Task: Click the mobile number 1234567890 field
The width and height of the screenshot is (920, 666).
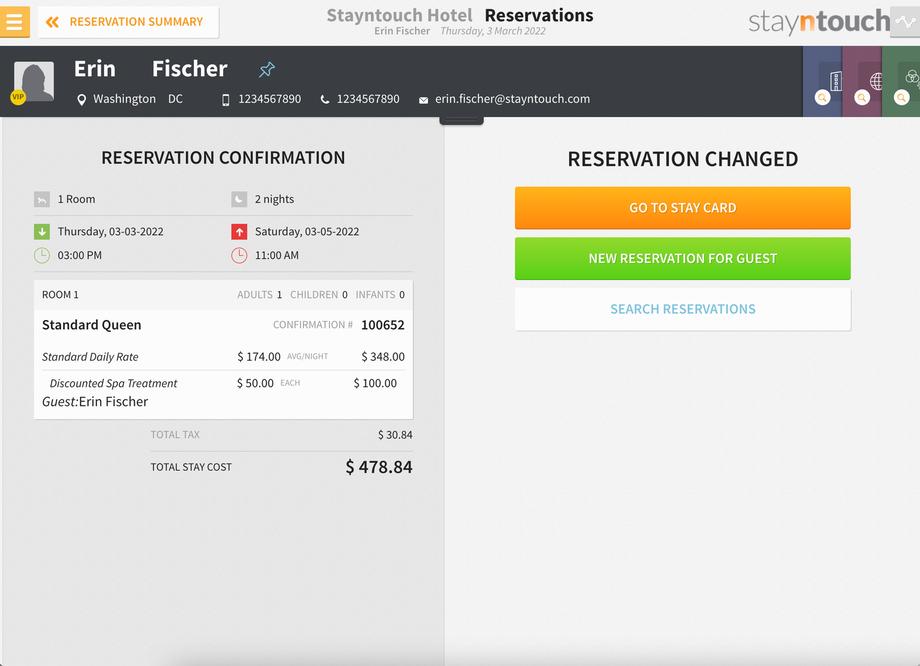Action: tap(269, 99)
